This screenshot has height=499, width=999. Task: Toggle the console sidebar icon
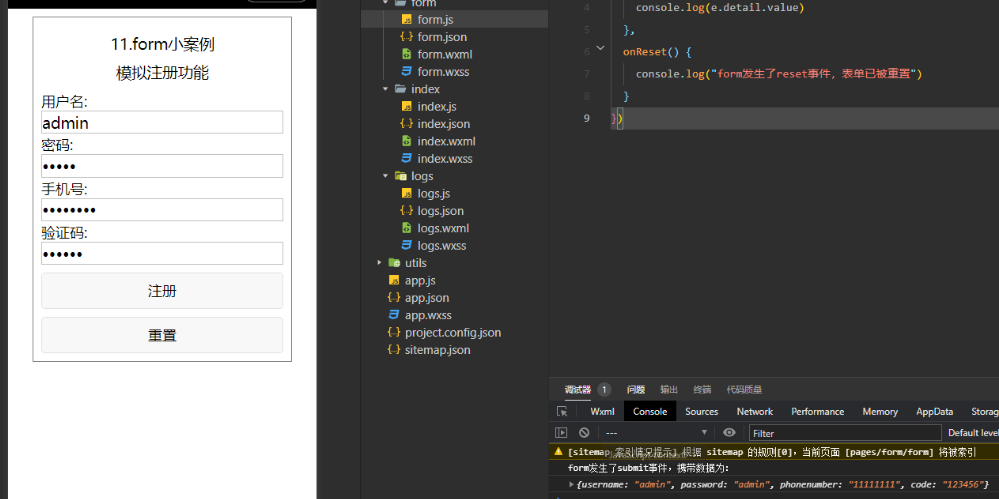[561, 433]
